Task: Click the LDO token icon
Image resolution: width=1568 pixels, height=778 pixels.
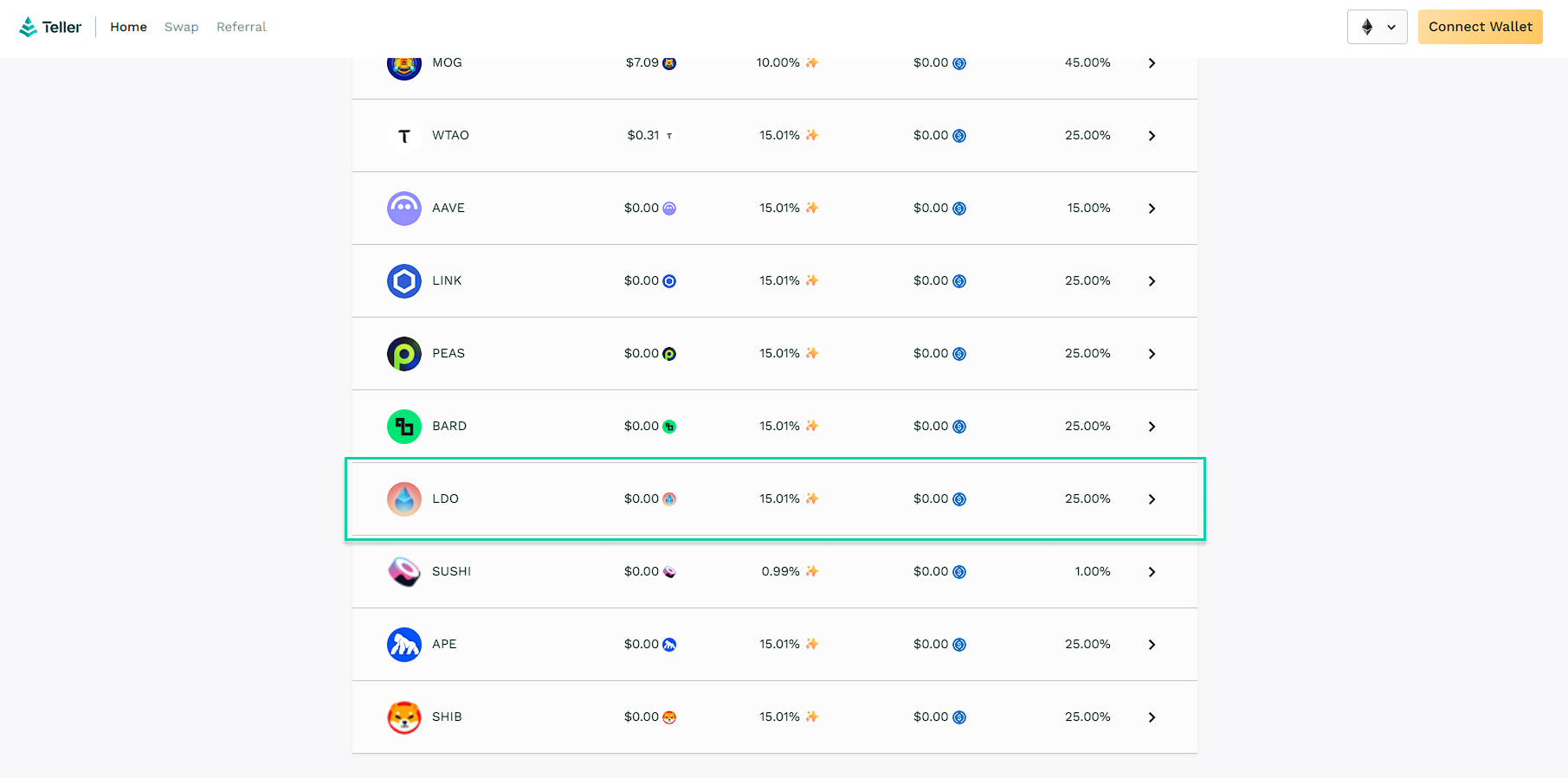Action: coord(403,499)
